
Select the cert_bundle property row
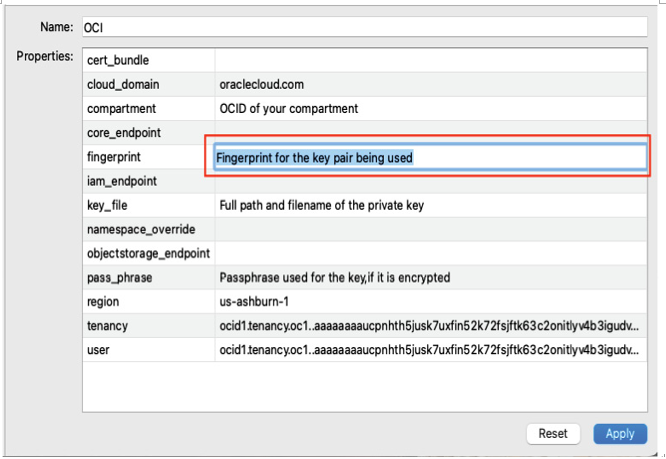(365, 60)
